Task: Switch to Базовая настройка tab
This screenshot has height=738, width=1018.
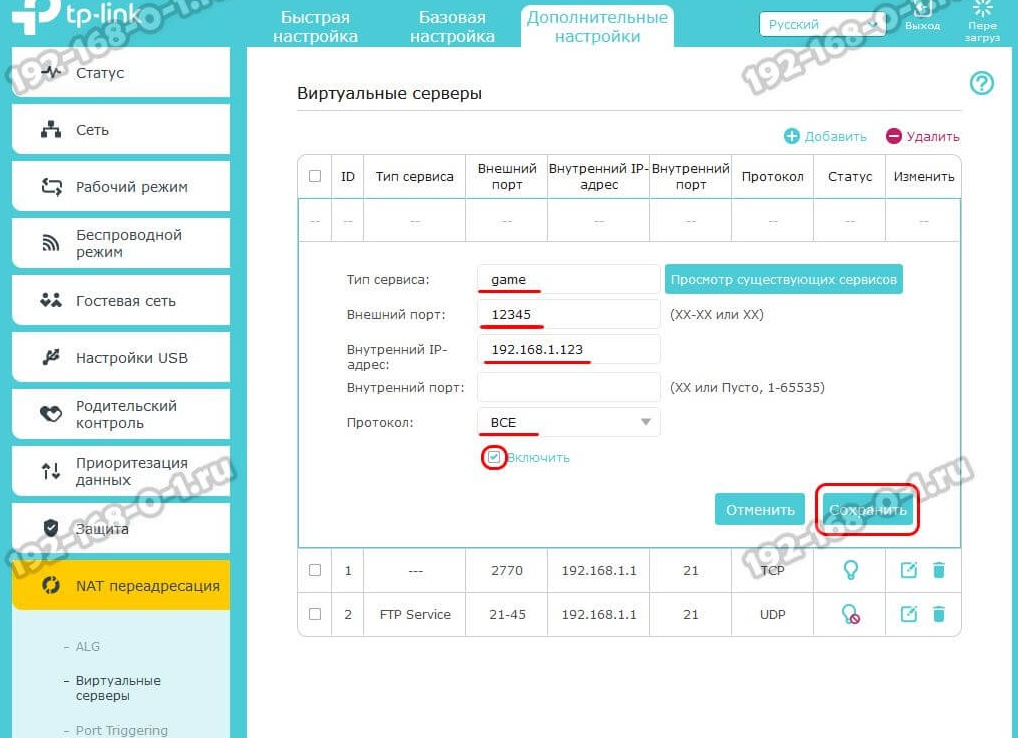Action: 453,27
